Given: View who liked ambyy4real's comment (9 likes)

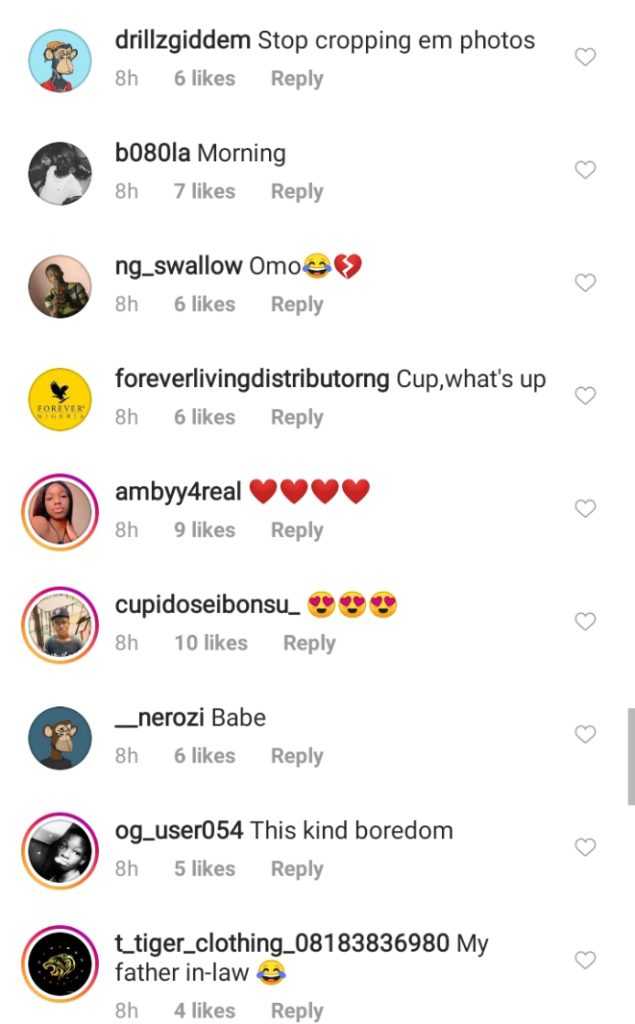Looking at the screenshot, I should 205,531.
